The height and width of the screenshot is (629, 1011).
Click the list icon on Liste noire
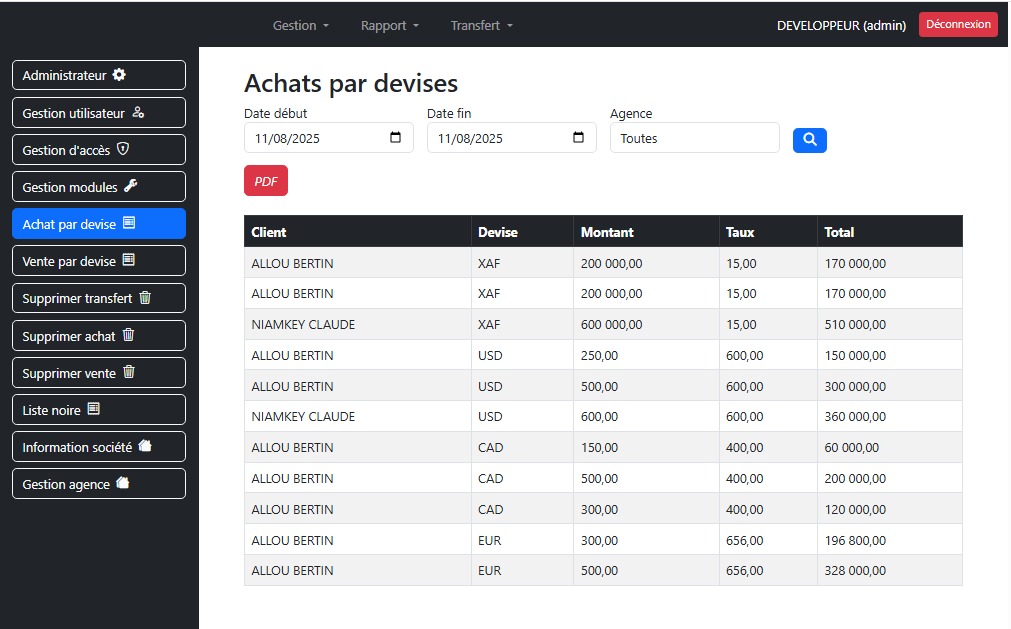(x=94, y=410)
